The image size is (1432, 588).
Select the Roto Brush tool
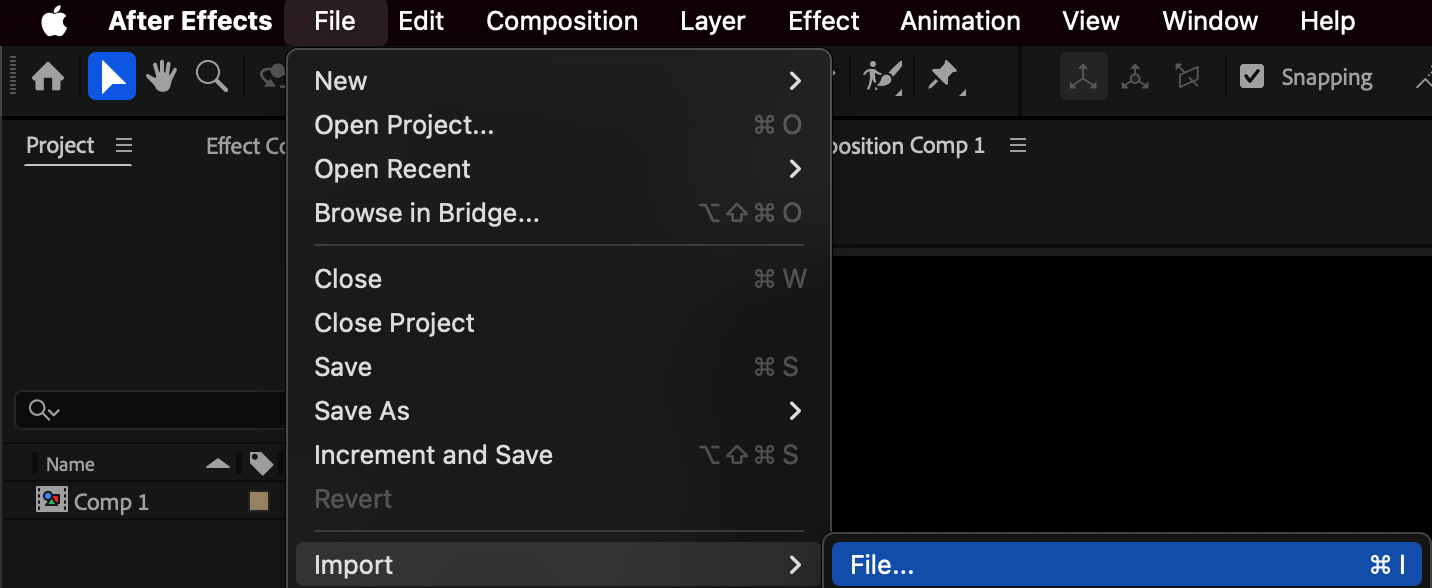coord(882,77)
